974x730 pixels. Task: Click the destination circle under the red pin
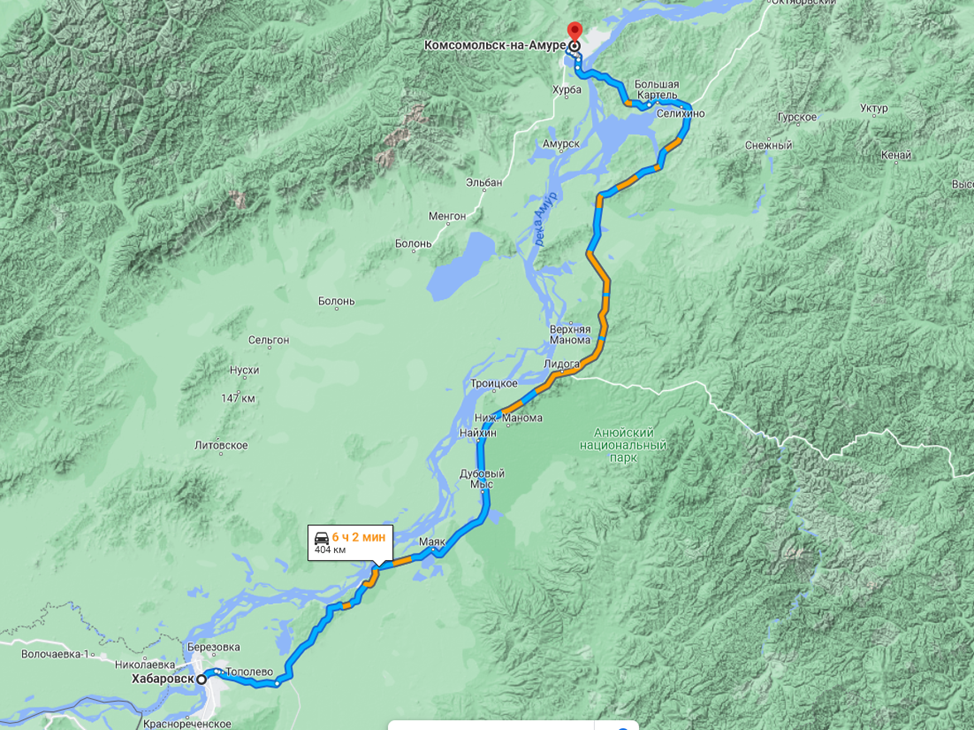coord(575,46)
